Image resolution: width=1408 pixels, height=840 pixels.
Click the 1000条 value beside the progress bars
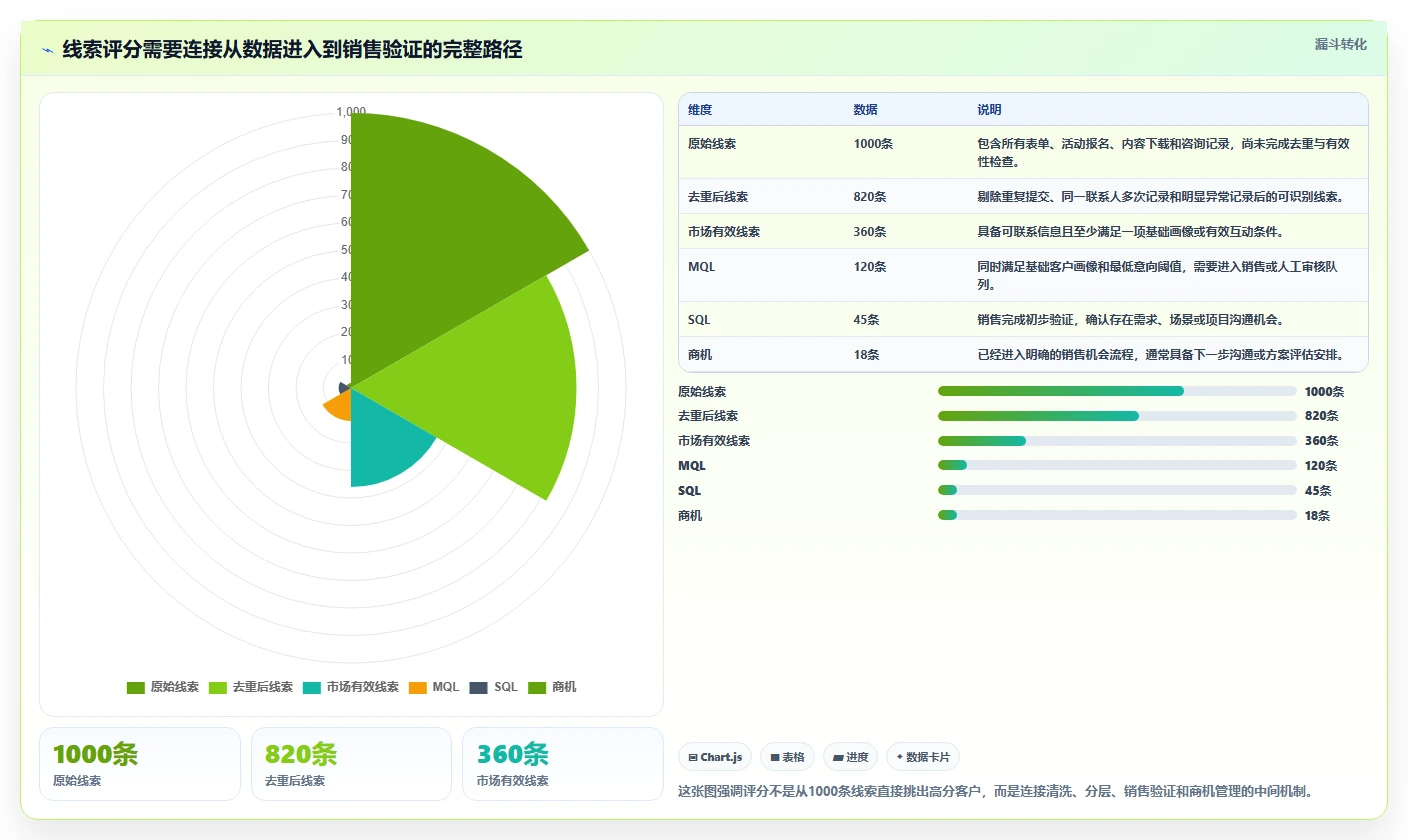click(1325, 392)
